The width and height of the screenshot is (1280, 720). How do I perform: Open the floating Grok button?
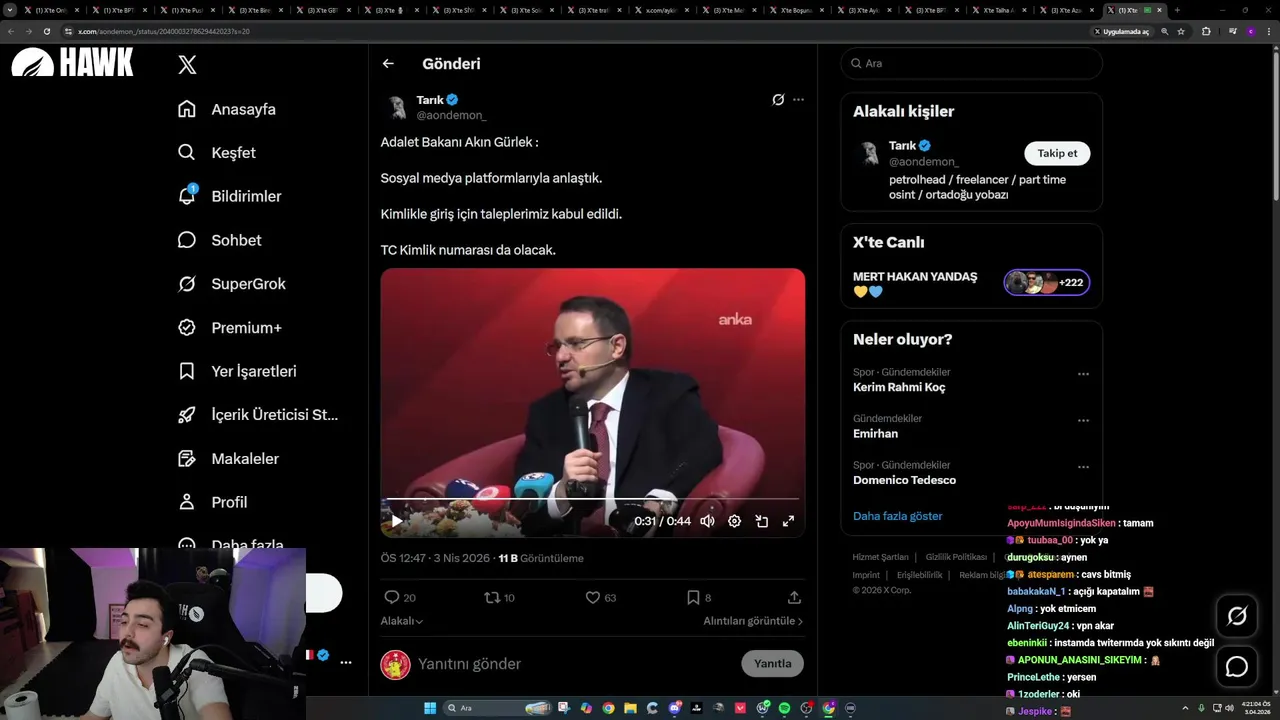(1237, 617)
